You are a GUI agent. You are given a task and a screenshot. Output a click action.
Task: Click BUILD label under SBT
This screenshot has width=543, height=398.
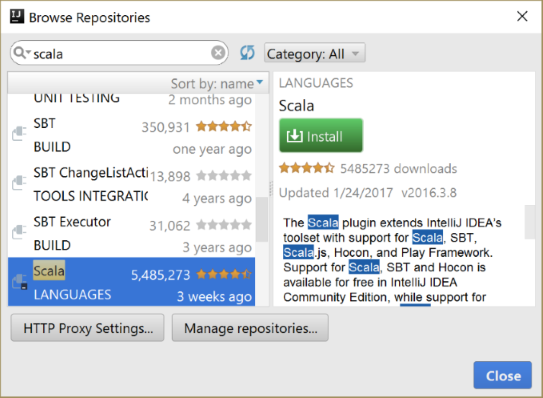52,147
